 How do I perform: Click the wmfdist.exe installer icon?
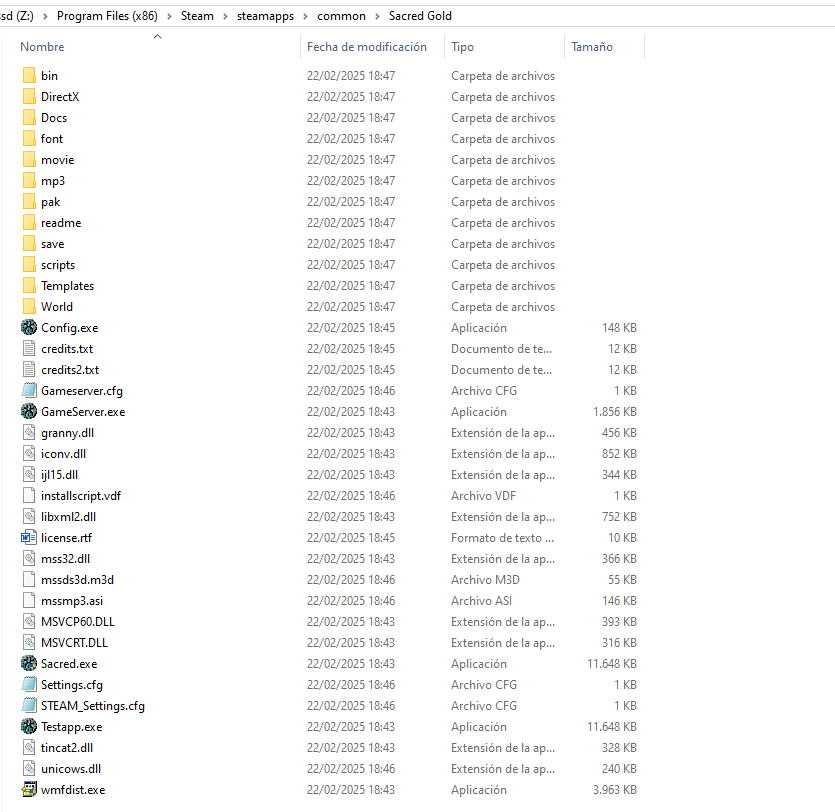pos(29,790)
